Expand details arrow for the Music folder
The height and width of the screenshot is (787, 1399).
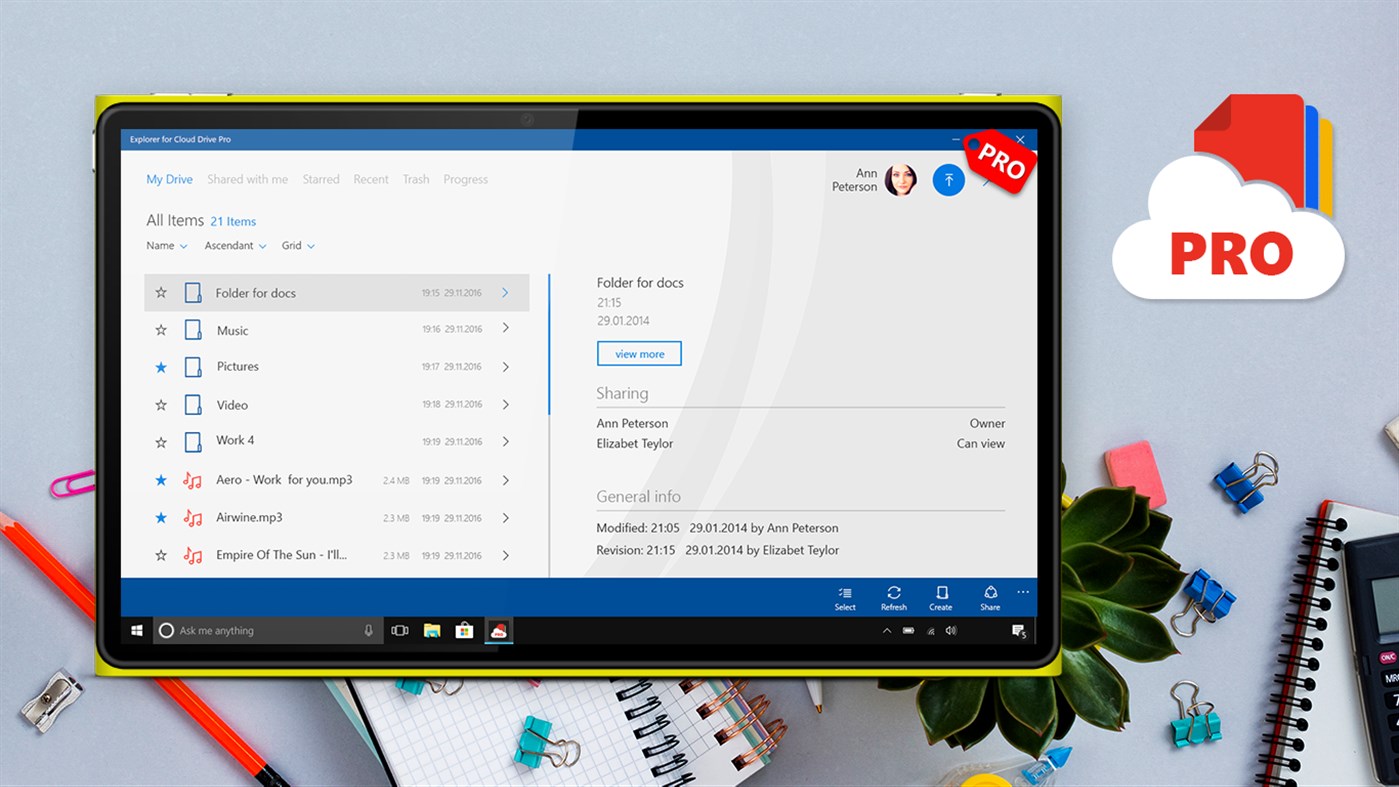(x=506, y=329)
